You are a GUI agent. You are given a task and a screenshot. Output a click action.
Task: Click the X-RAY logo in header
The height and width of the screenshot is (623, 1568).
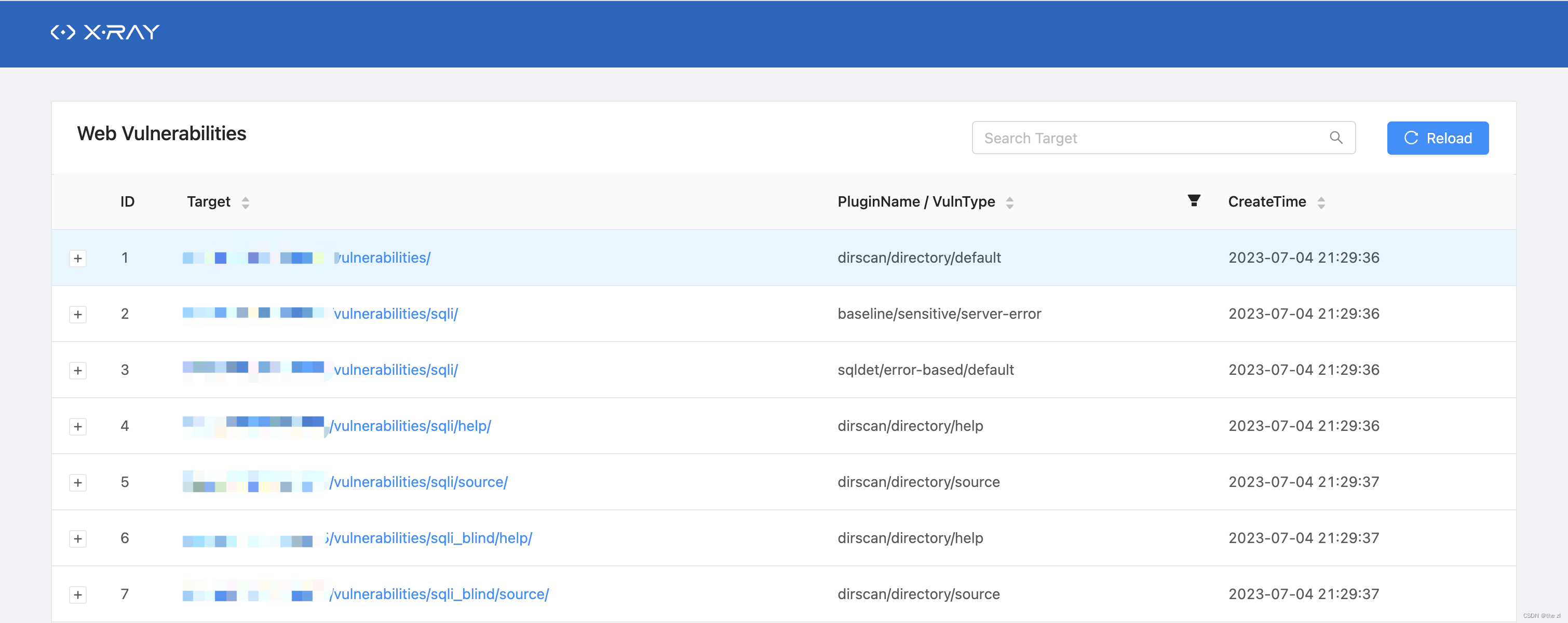(105, 32)
